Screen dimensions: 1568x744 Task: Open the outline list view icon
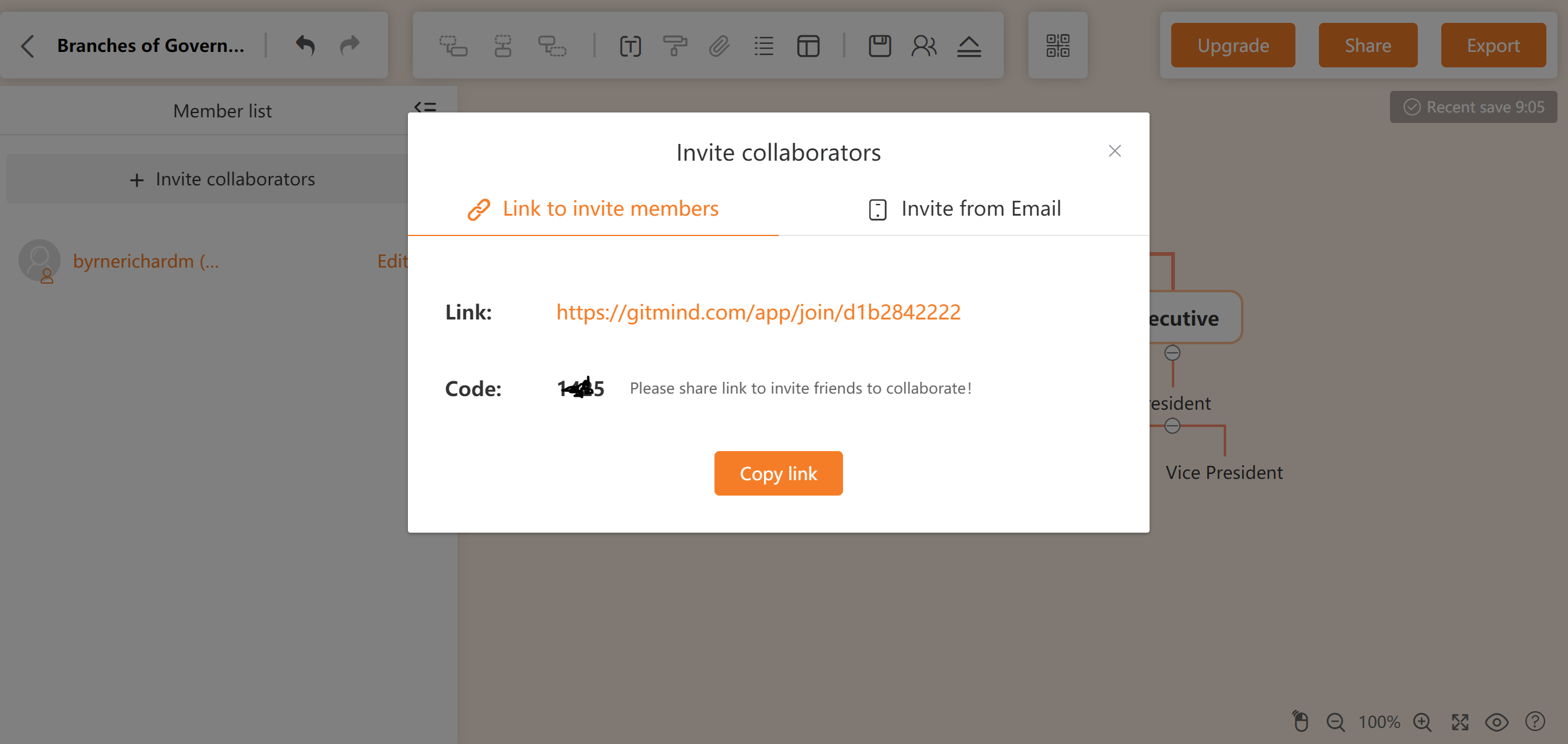pyautogui.click(x=764, y=45)
